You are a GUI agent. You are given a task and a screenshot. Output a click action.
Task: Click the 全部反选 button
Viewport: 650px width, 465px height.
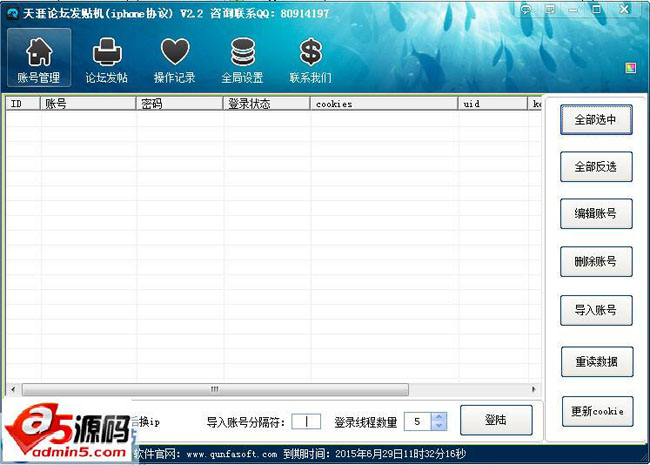596,167
